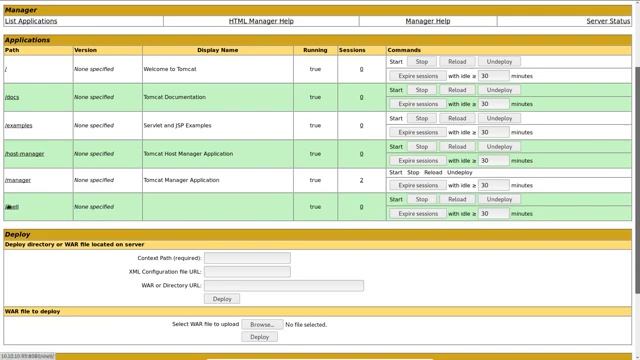Stop the Servlet and JSP Examples app
Viewport: 640px width, 360px height.
pos(422,118)
